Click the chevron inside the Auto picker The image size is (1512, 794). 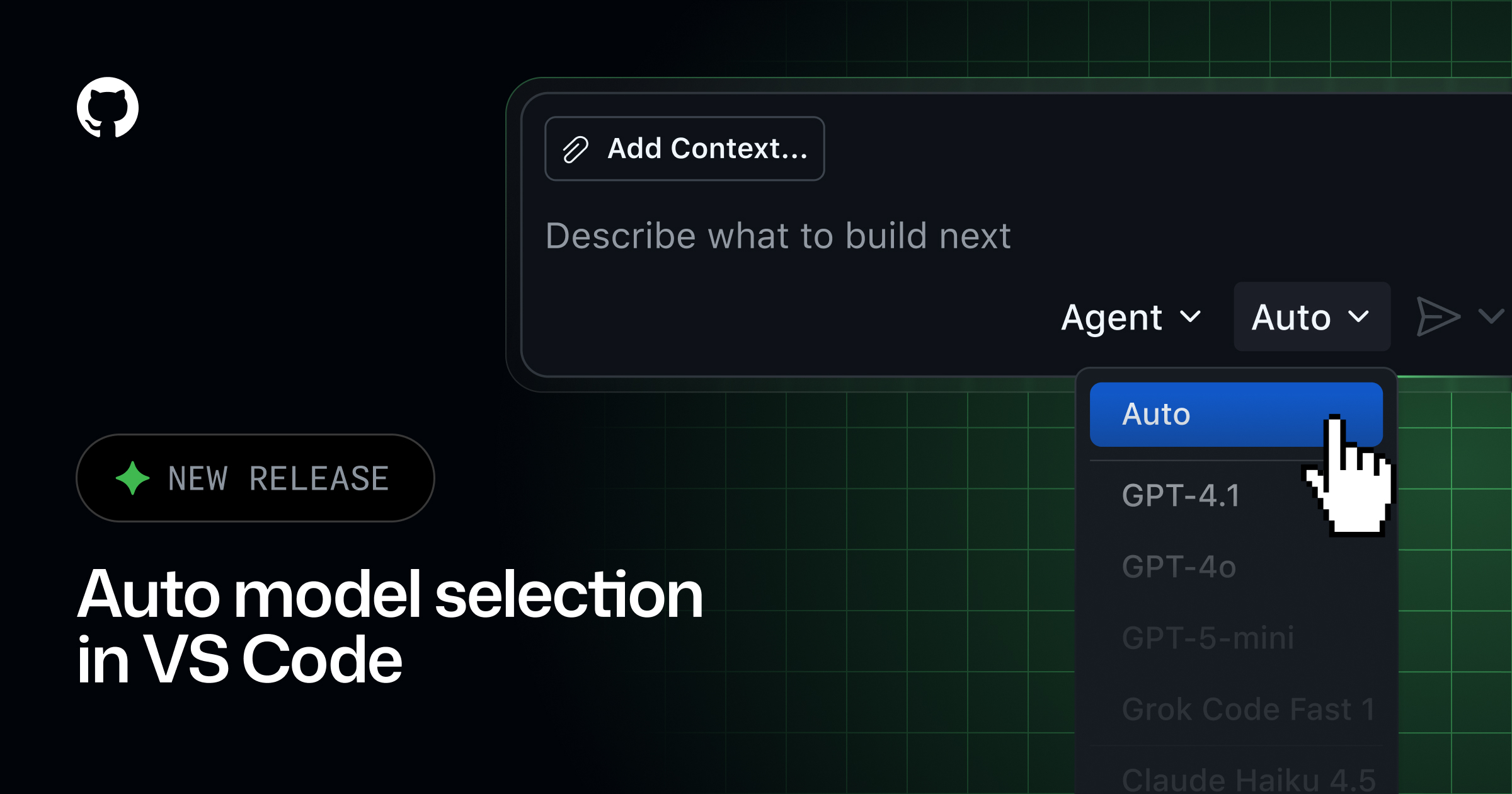click(x=1359, y=316)
